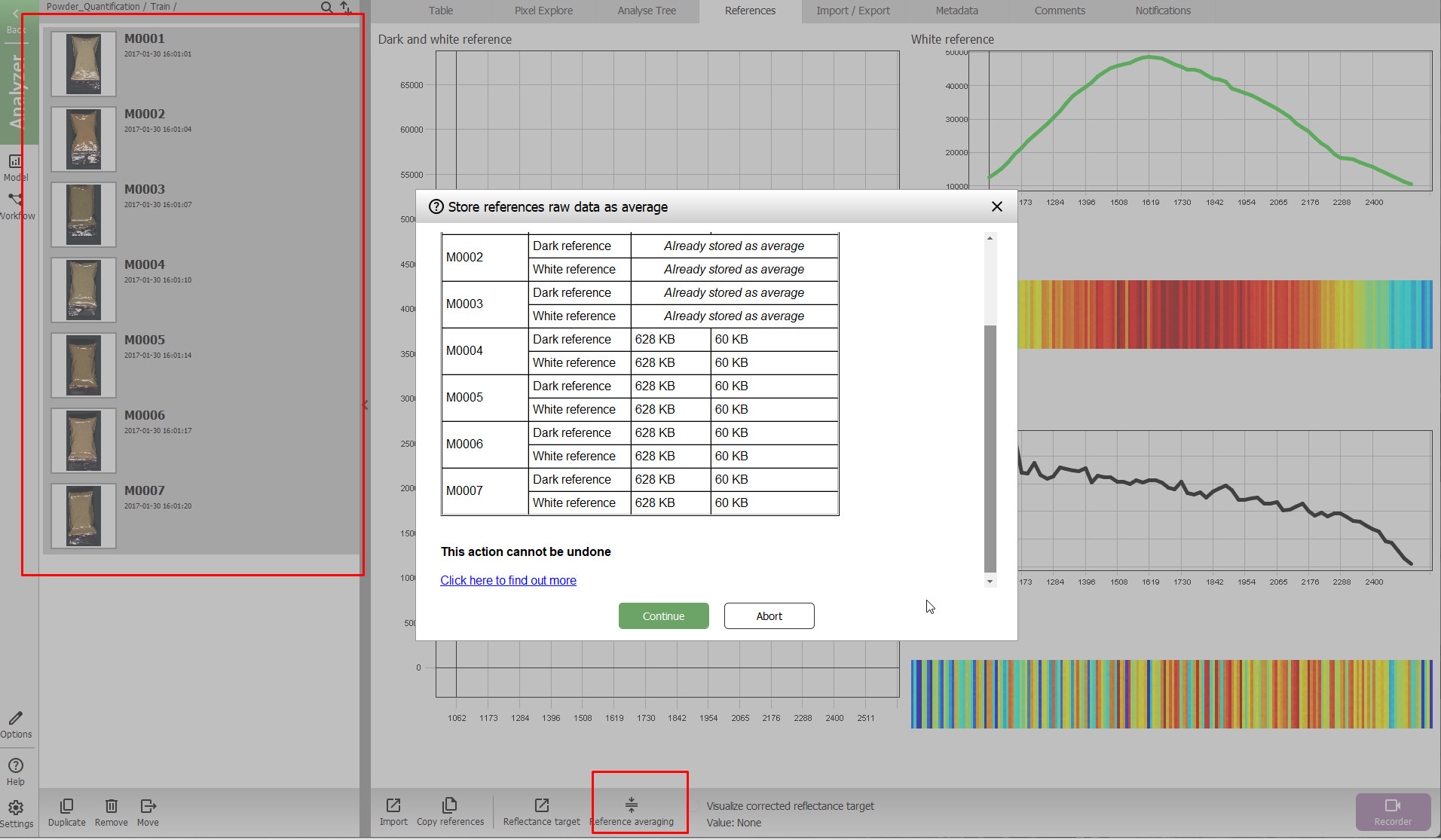Click the Reference averaging icon

(x=632, y=805)
